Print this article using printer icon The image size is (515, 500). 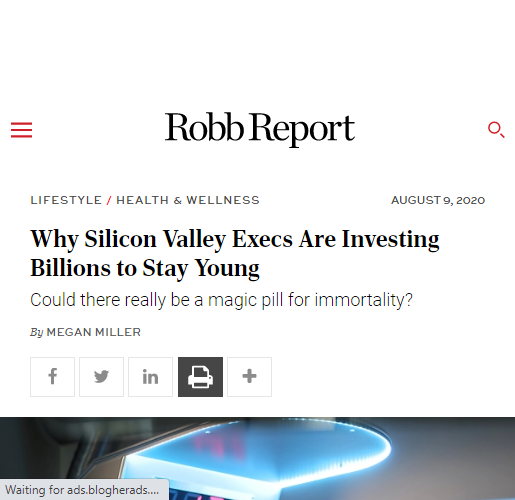tap(200, 377)
